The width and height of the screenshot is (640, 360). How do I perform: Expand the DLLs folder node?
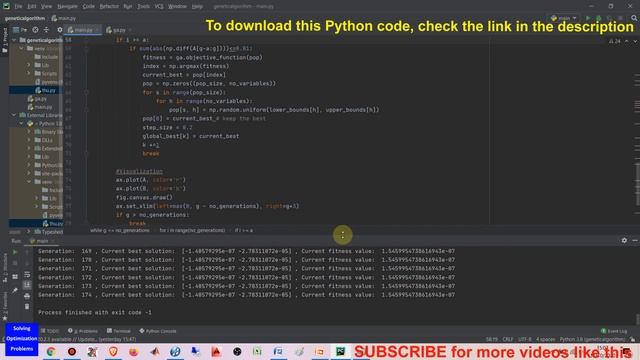coord(29,140)
